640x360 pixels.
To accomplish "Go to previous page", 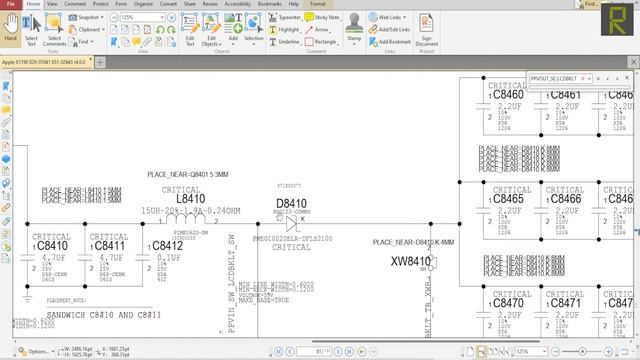I will pyautogui.click(x=290, y=351).
